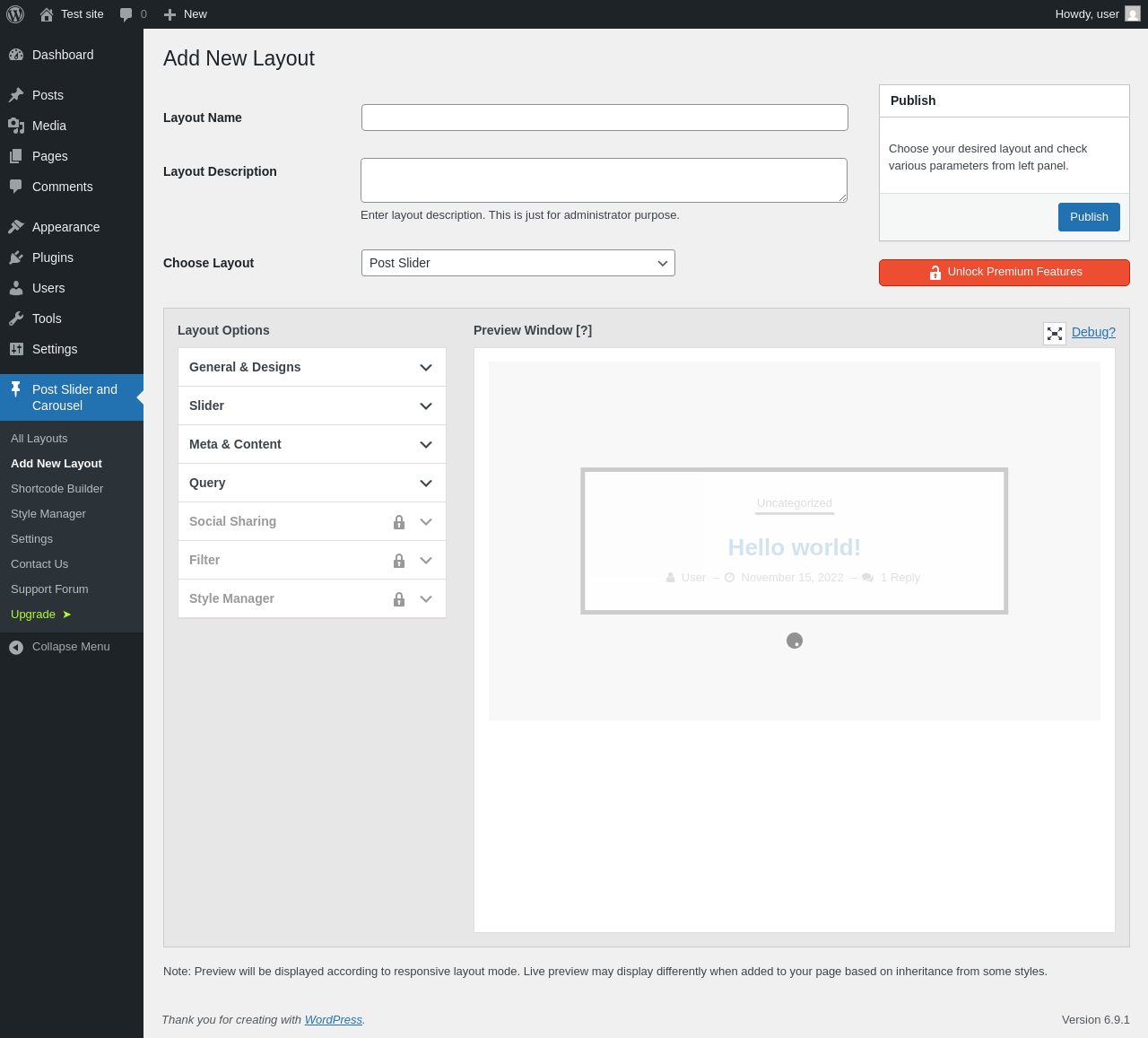Expand the General & Designs section
This screenshot has width=1148, height=1038.
click(312, 367)
